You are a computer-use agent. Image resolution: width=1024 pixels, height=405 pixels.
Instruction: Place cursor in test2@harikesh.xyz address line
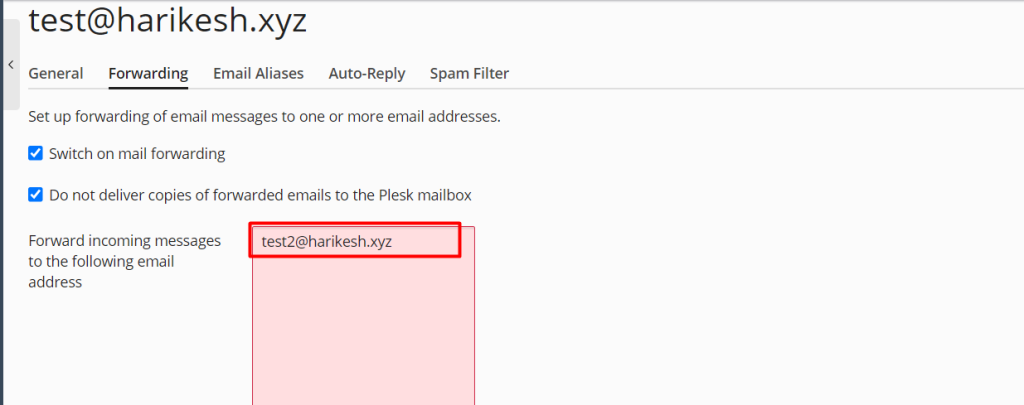coord(355,241)
